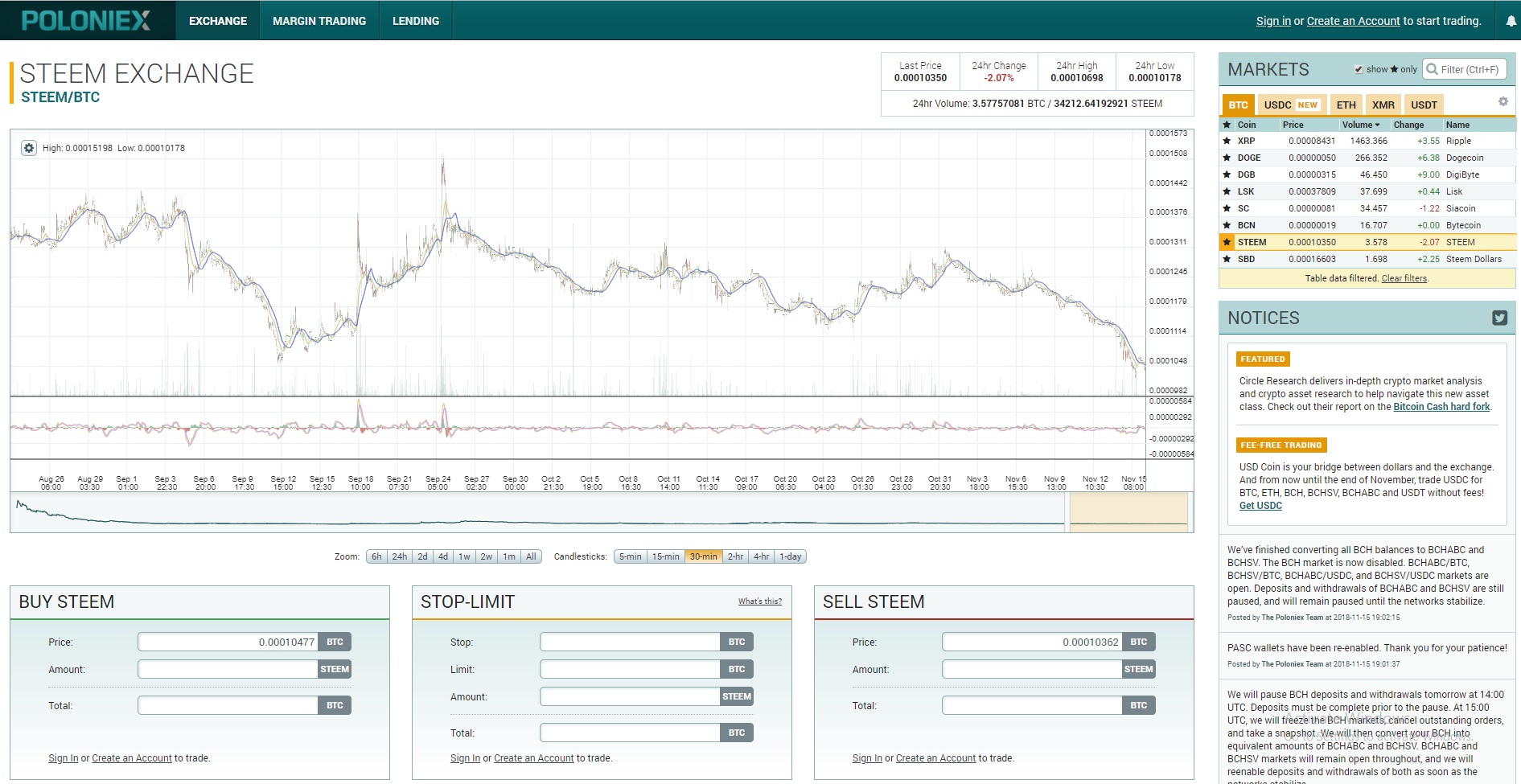Sort markets by the Price column header
Viewport: 1521px width, 784px height.
1293,125
